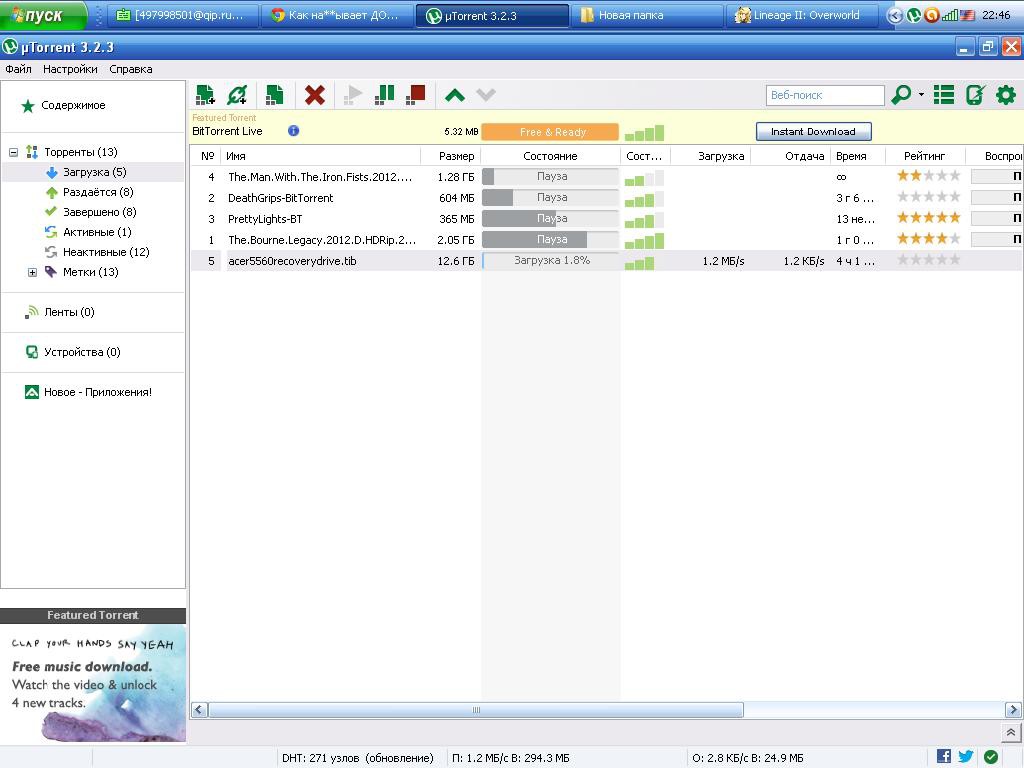The image size is (1024, 768).
Task: Sort by the Имя column header
Action: [321, 156]
